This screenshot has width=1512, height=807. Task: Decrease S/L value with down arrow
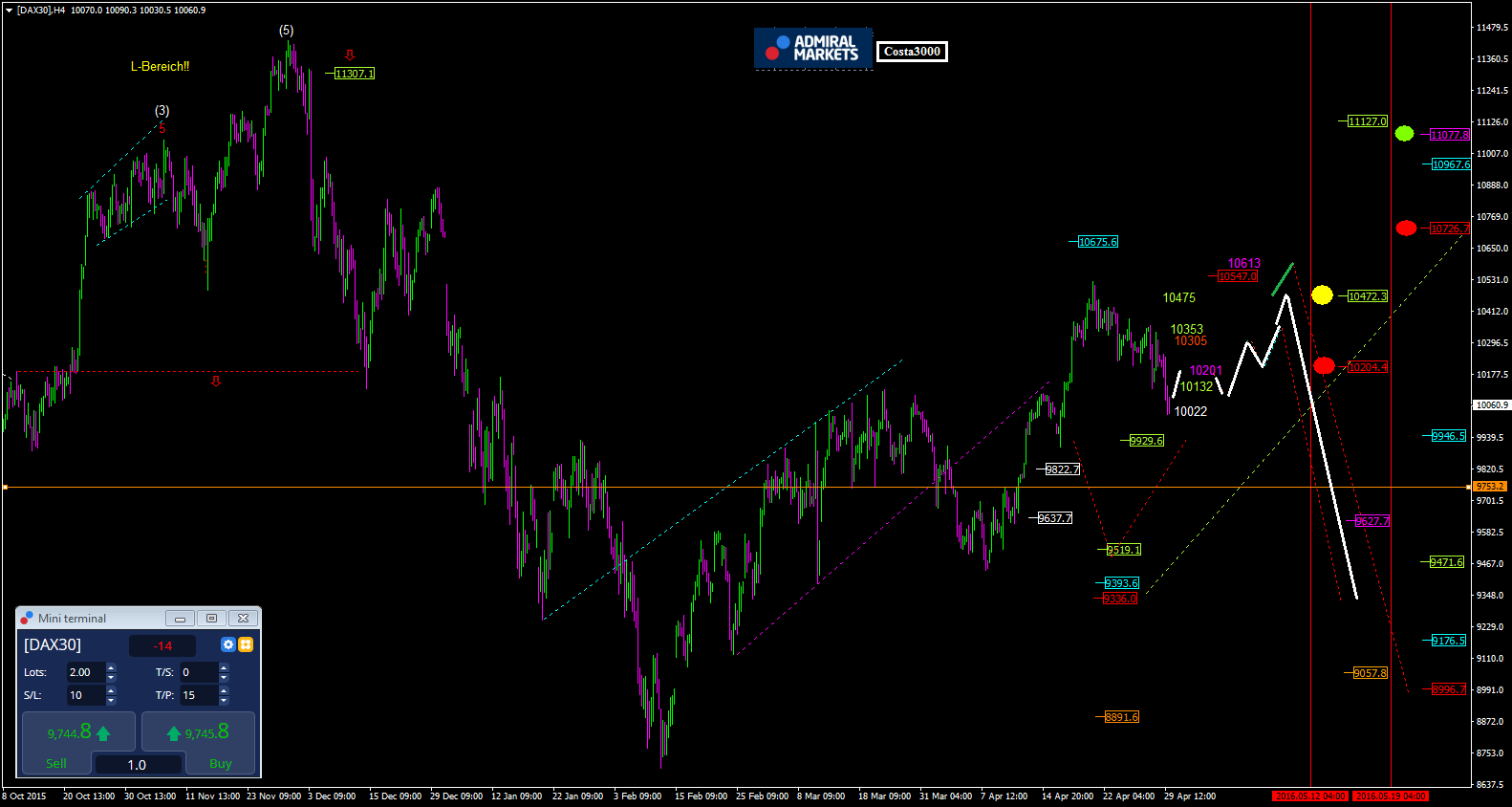click(111, 700)
